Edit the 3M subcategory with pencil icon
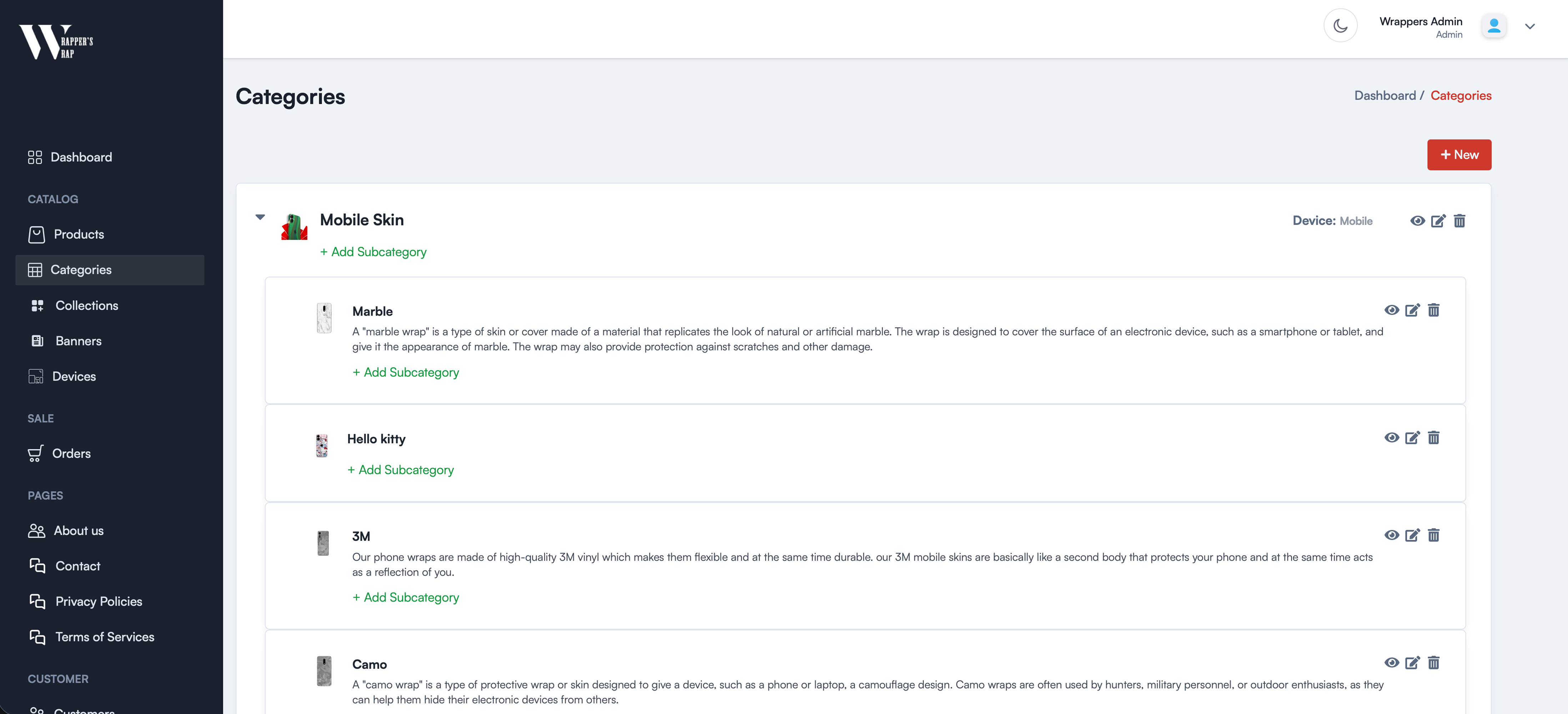1568x714 pixels. [1412, 535]
